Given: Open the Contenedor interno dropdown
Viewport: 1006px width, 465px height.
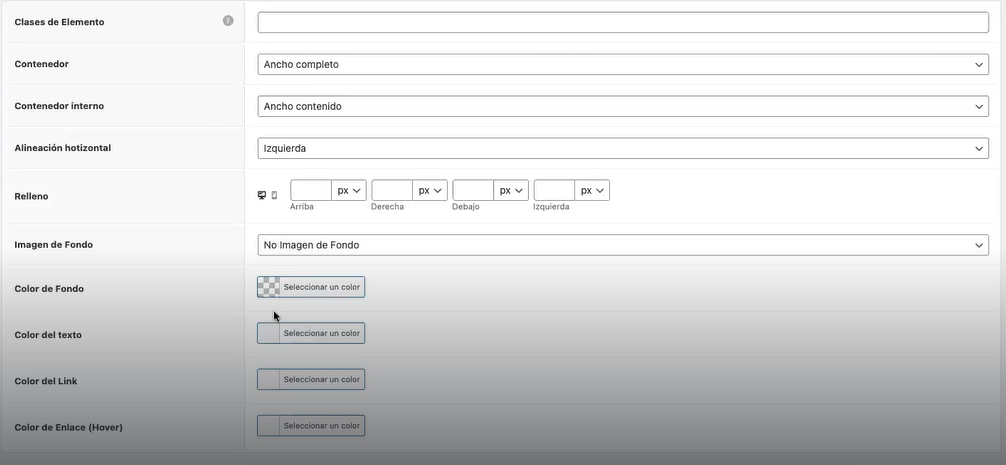Looking at the screenshot, I should [x=623, y=106].
